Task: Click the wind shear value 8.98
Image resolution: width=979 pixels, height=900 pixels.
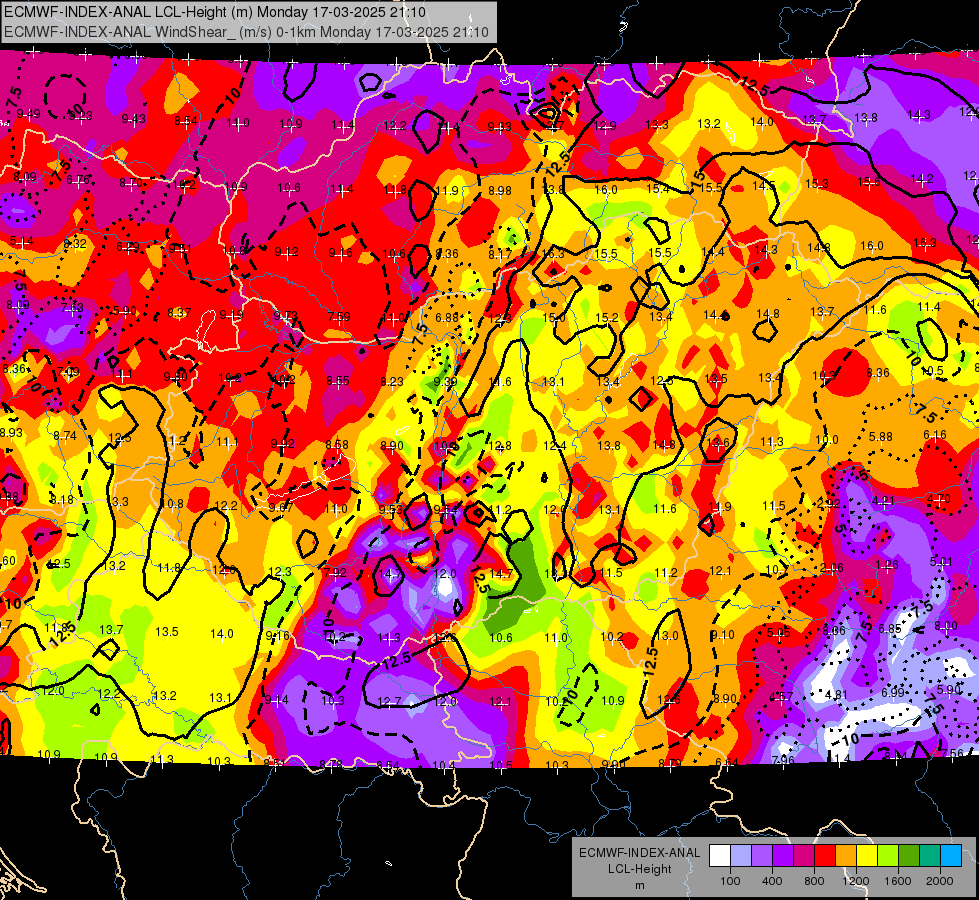Action: tap(499, 190)
